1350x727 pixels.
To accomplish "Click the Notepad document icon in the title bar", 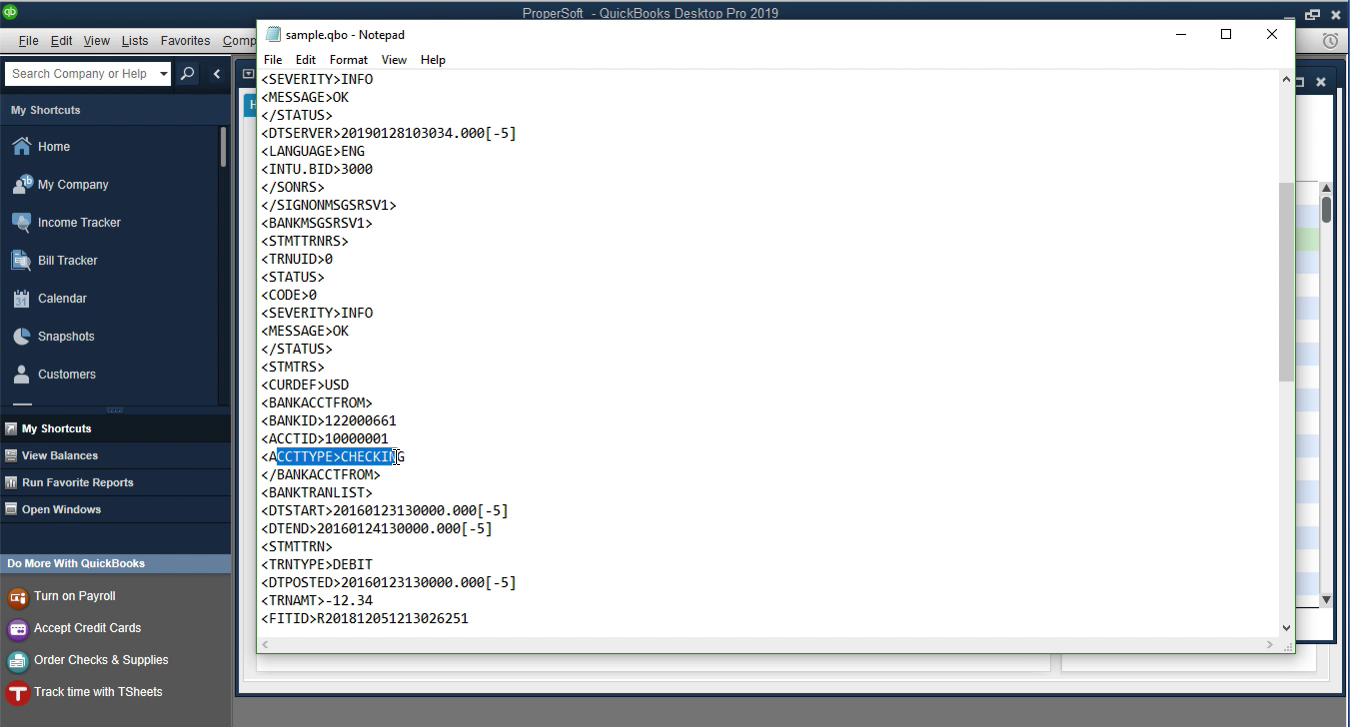I will [x=273, y=34].
